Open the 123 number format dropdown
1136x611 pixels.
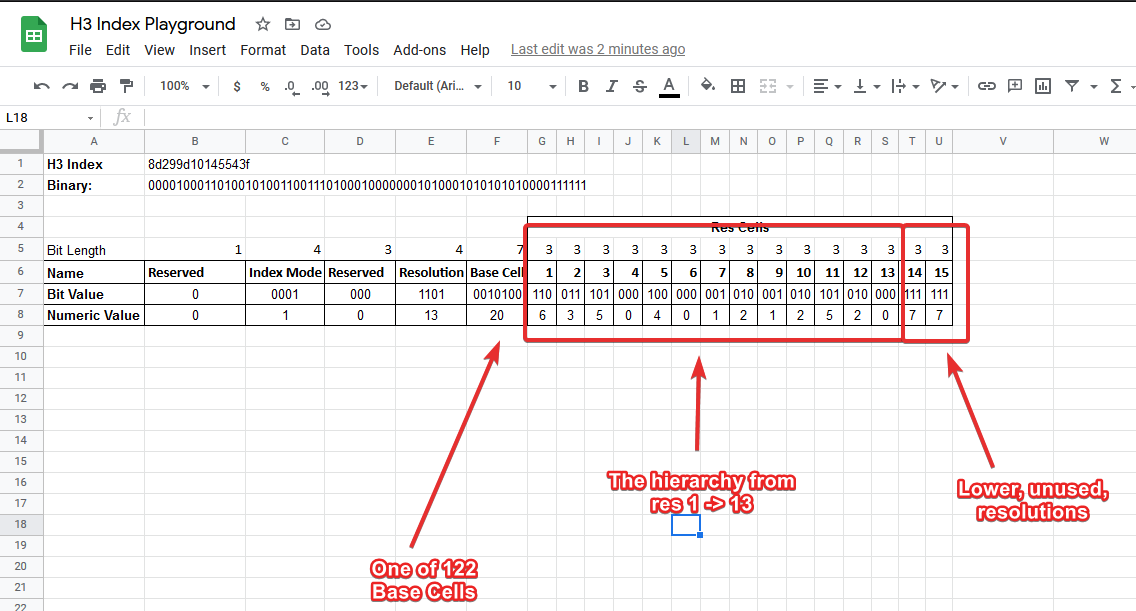pos(353,86)
